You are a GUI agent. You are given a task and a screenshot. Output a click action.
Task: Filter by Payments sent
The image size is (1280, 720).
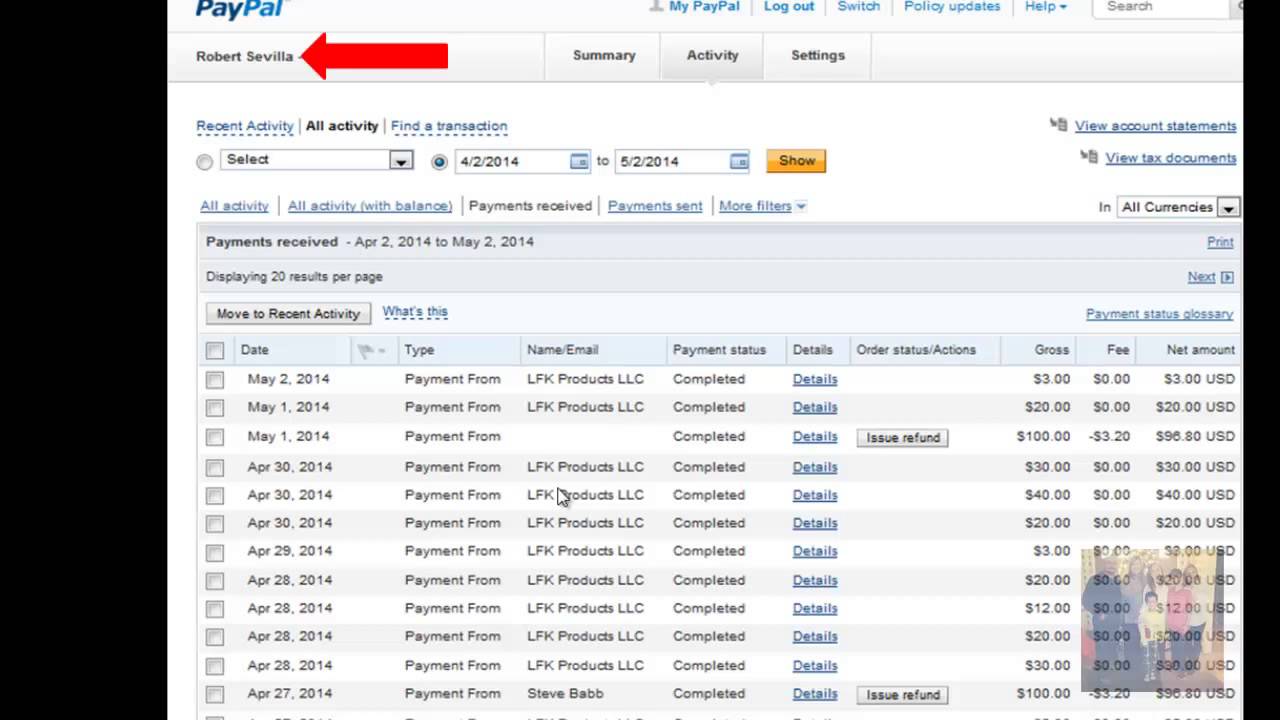point(655,206)
